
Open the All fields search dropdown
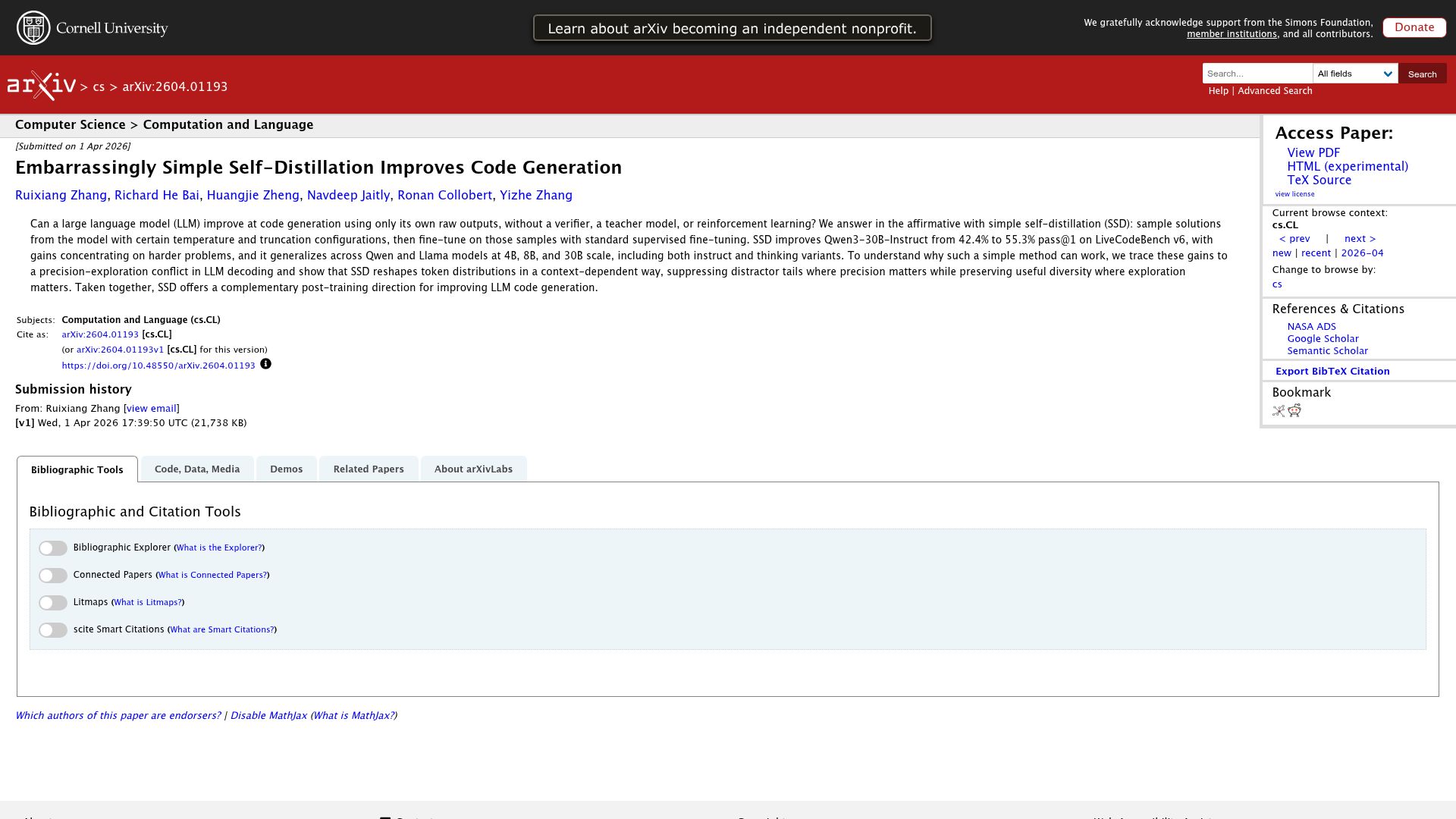point(1355,74)
